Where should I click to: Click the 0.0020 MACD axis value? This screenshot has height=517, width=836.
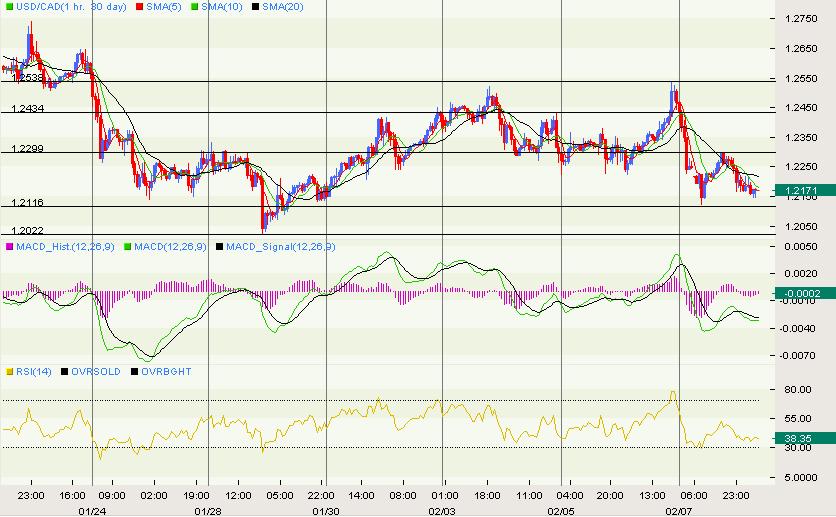tap(801, 273)
